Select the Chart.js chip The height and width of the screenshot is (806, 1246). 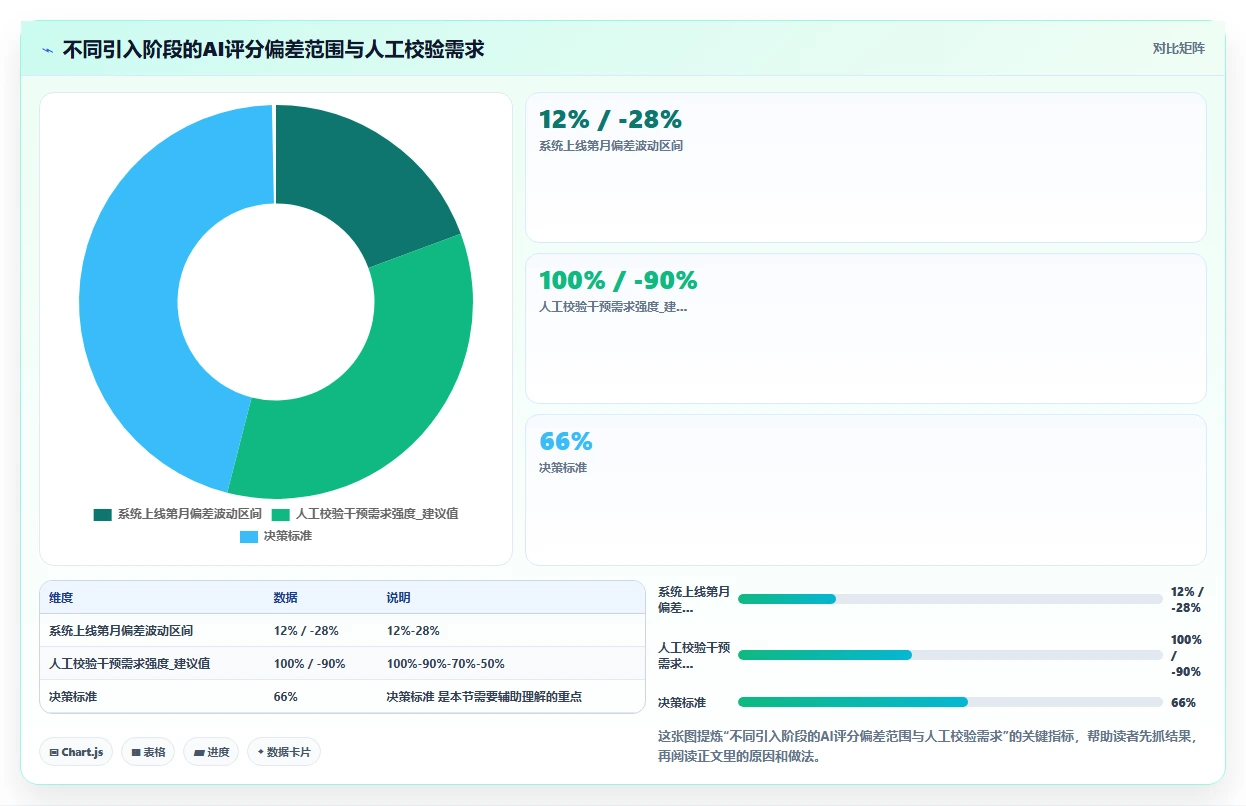(x=76, y=752)
